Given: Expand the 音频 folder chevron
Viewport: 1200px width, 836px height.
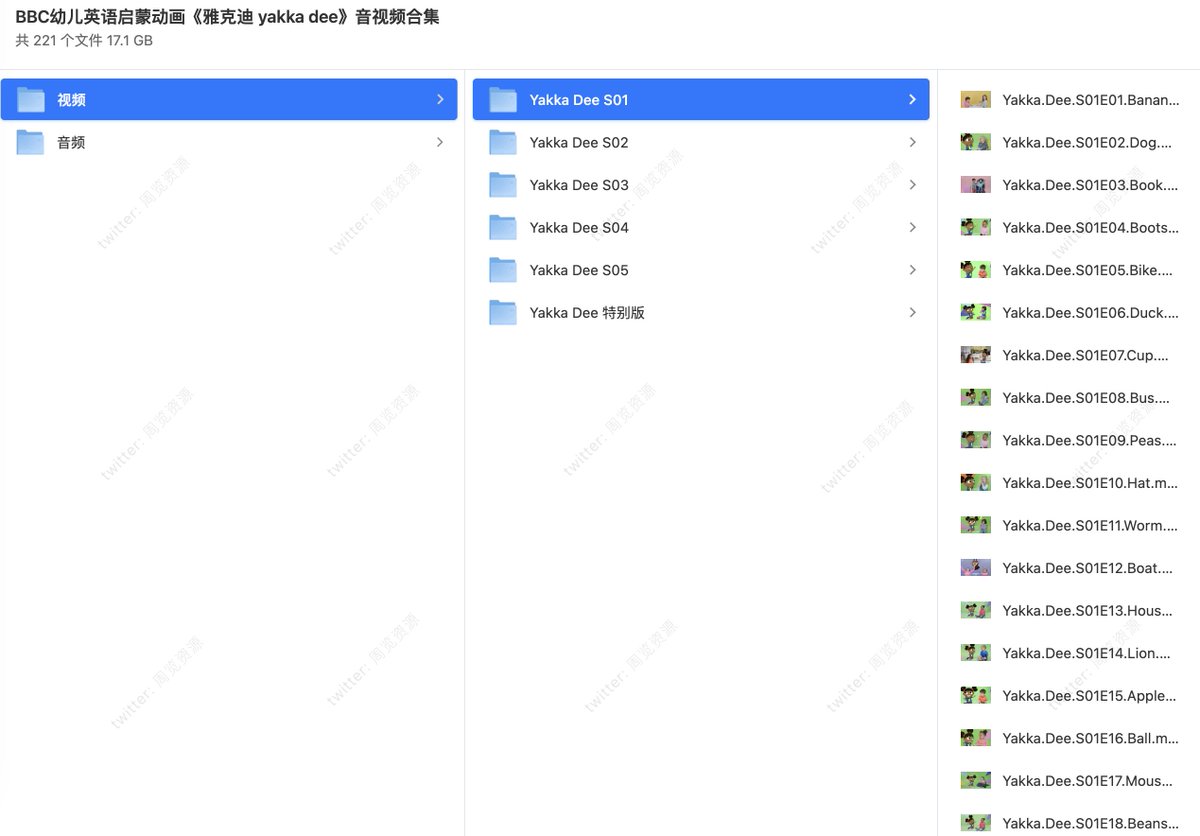Looking at the screenshot, I should tap(440, 142).
